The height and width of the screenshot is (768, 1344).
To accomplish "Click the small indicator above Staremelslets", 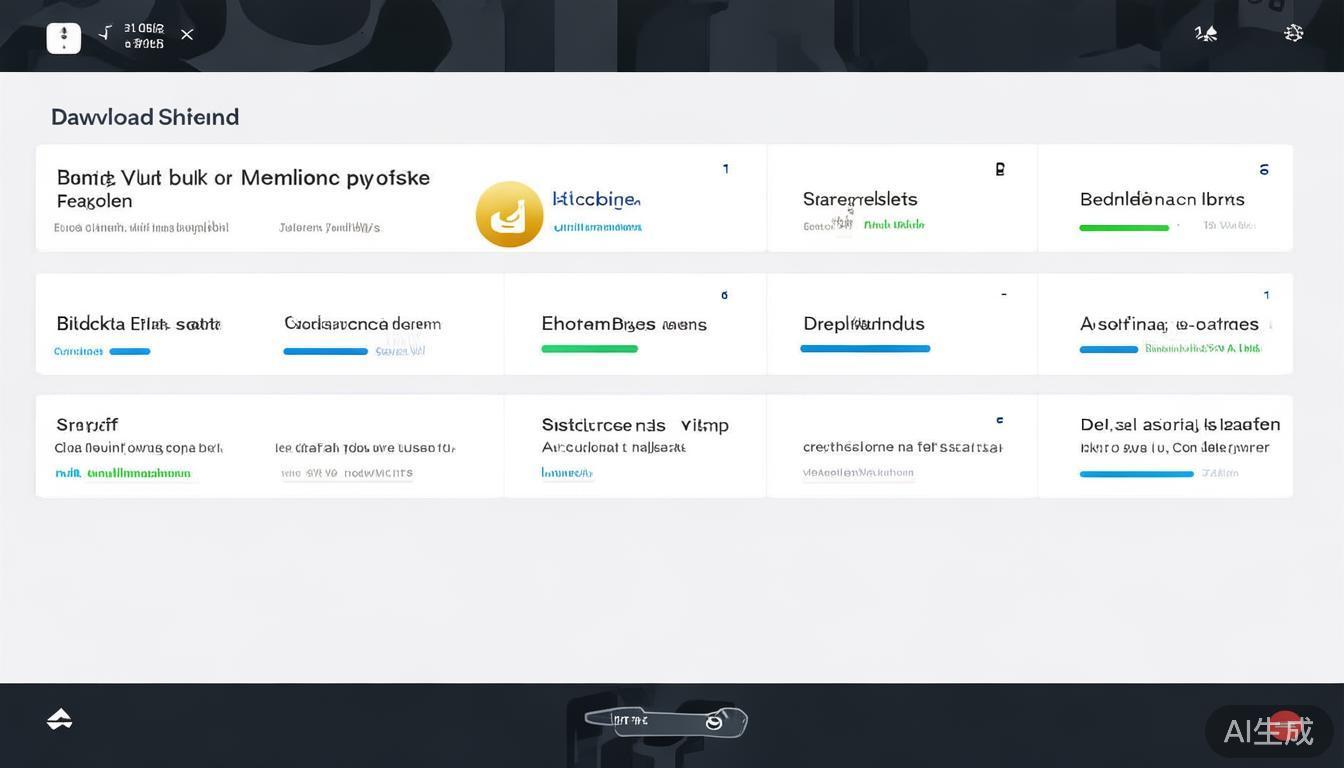I will pos(999,169).
